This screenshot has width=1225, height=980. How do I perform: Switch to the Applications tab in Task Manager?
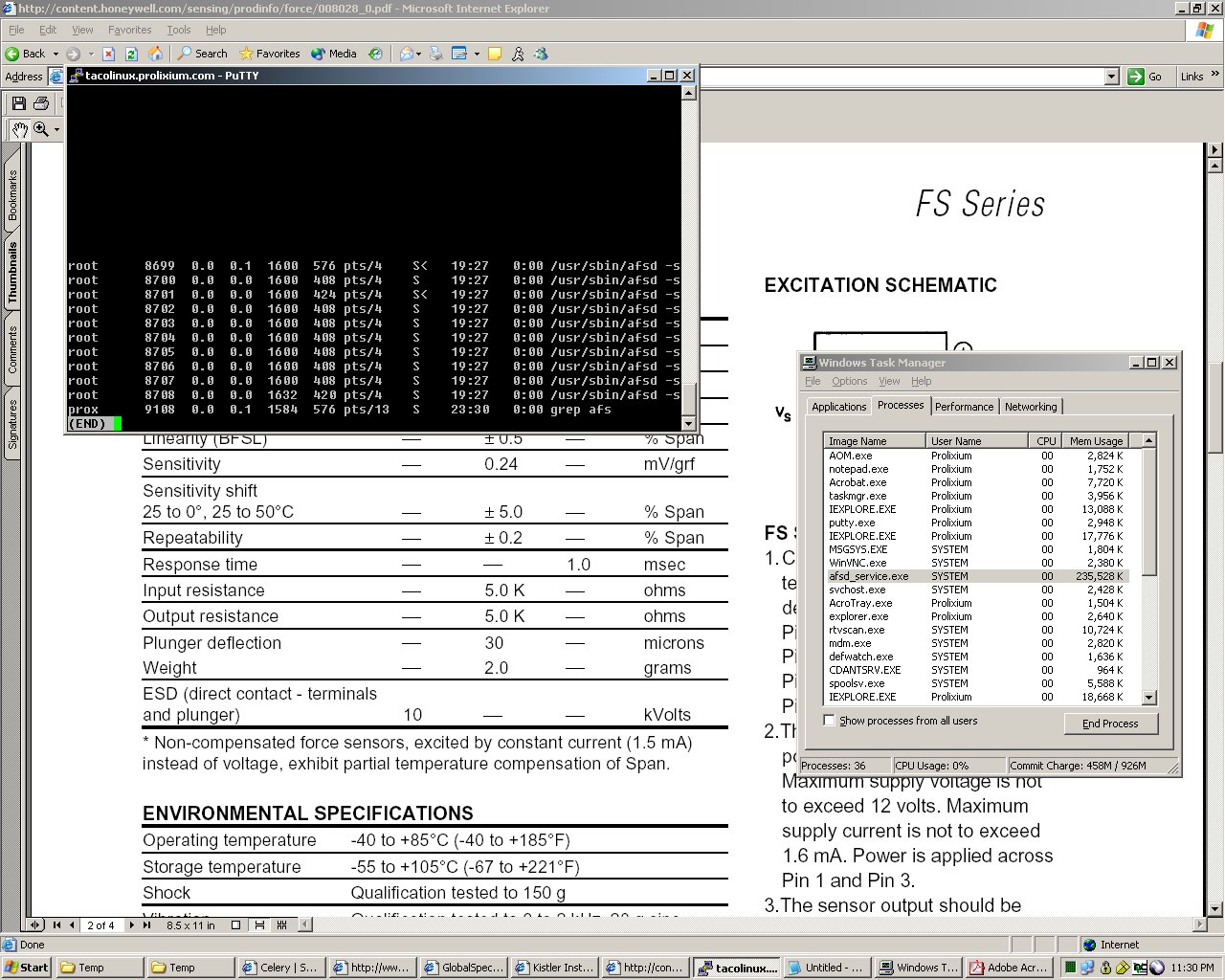pyautogui.click(x=838, y=407)
